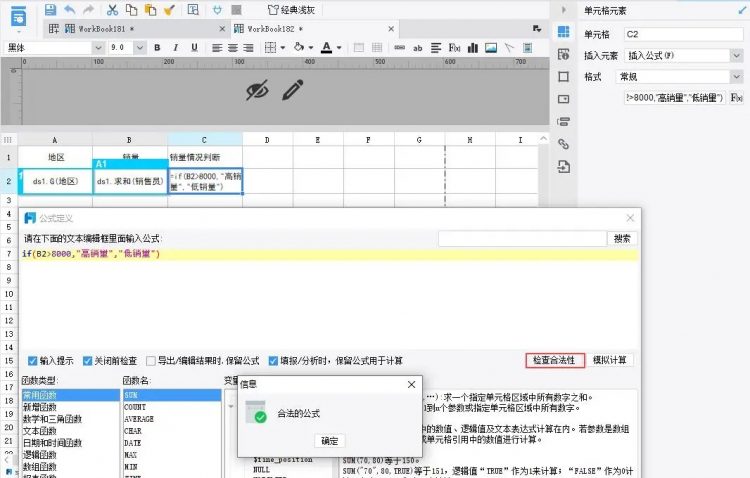Screen dimensions: 750x478
Task: Select 文本函数 function type
Action: 40,431
